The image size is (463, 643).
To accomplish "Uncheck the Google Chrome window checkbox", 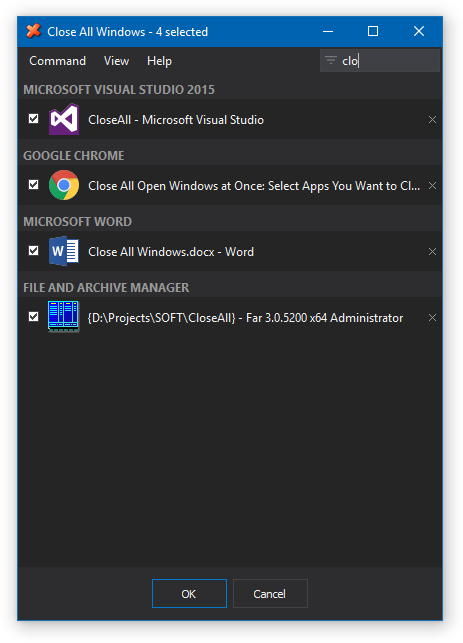I will pyautogui.click(x=34, y=185).
